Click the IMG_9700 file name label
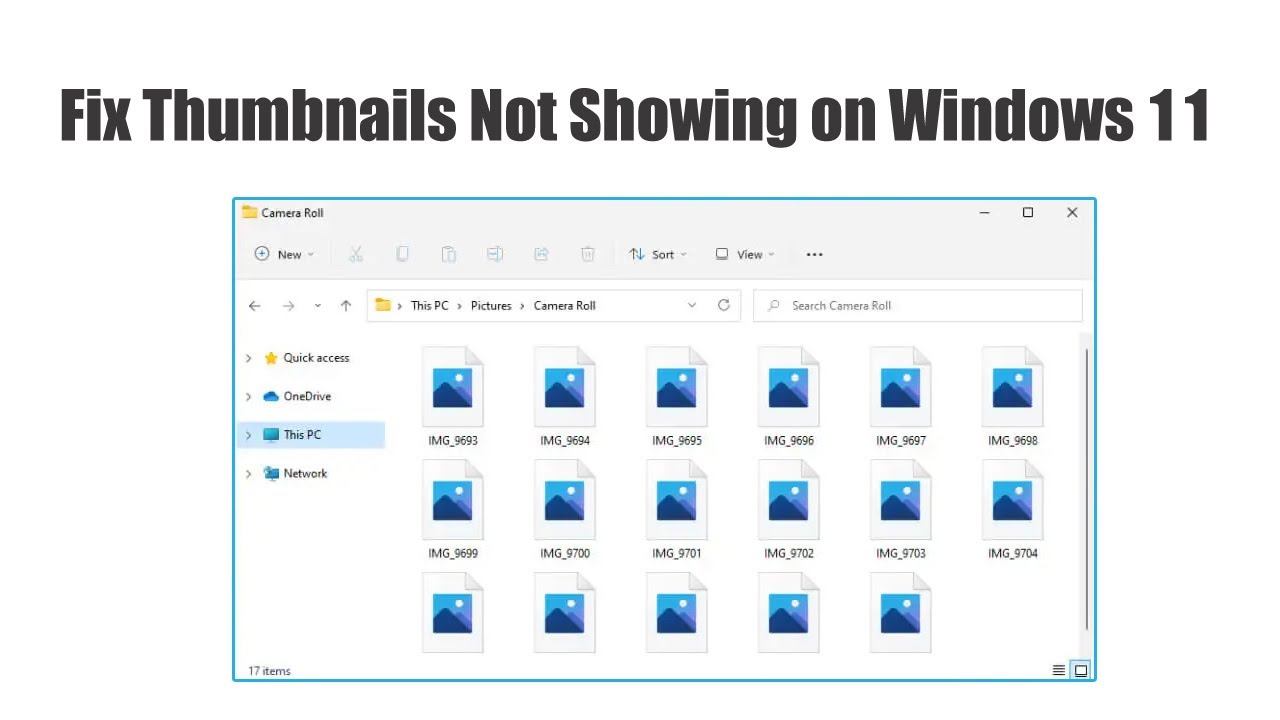The height and width of the screenshot is (720, 1280). tap(565, 553)
